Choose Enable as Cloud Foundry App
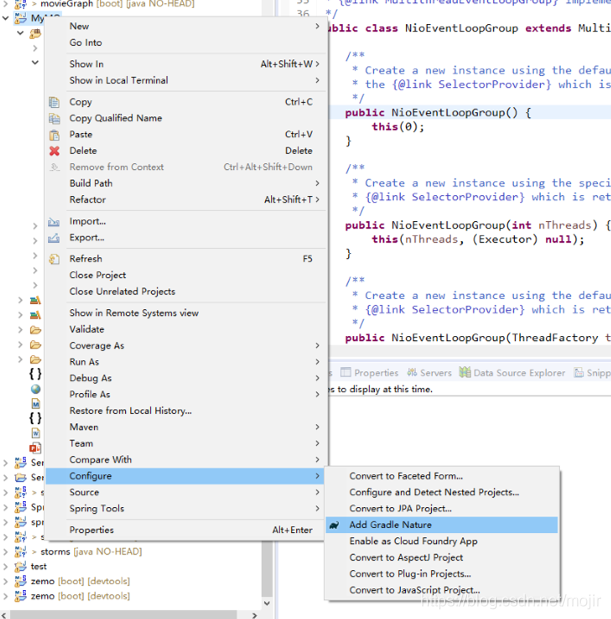The width and height of the screenshot is (611, 619). point(442,541)
